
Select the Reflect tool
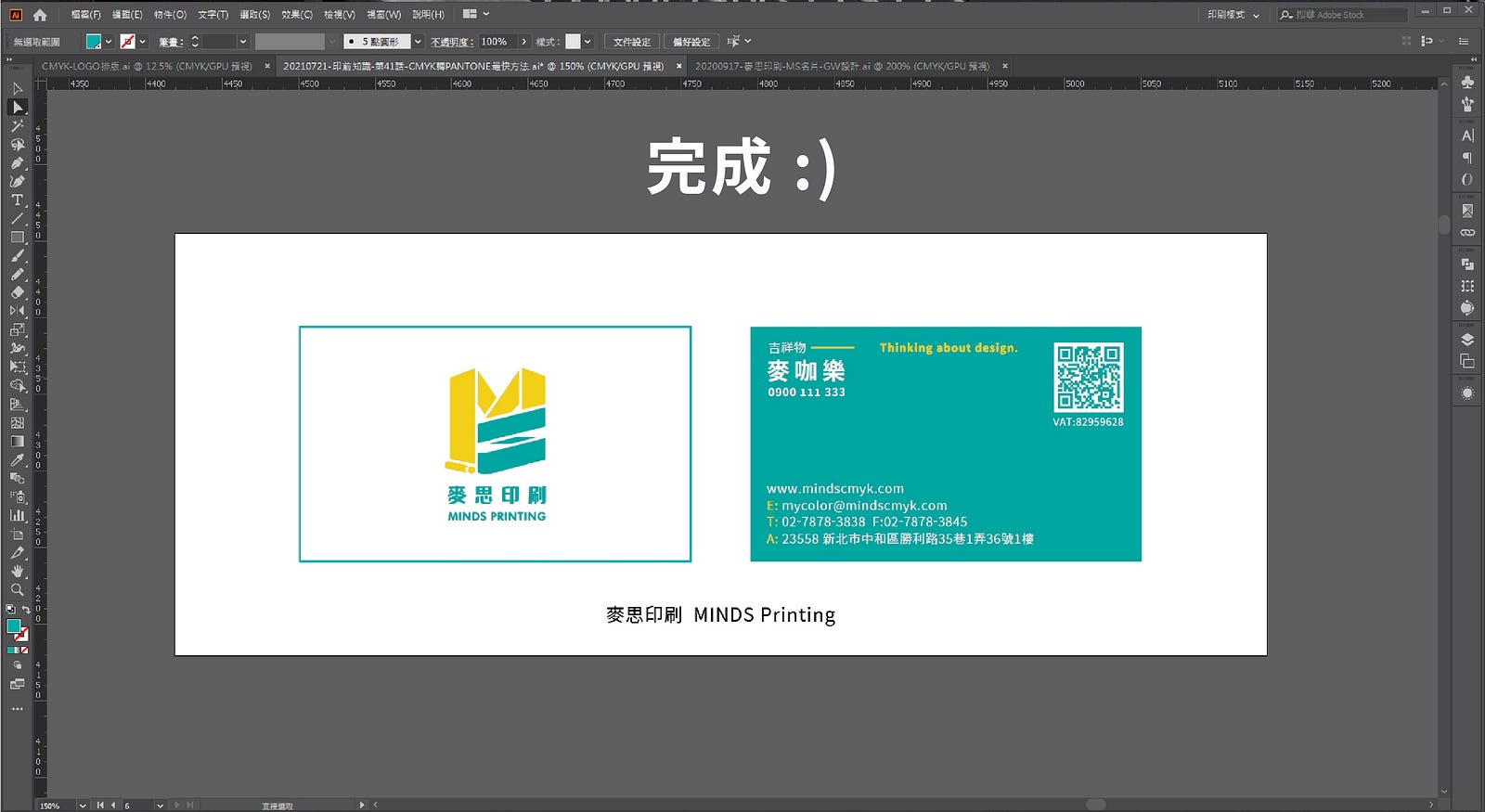(17, 311)
